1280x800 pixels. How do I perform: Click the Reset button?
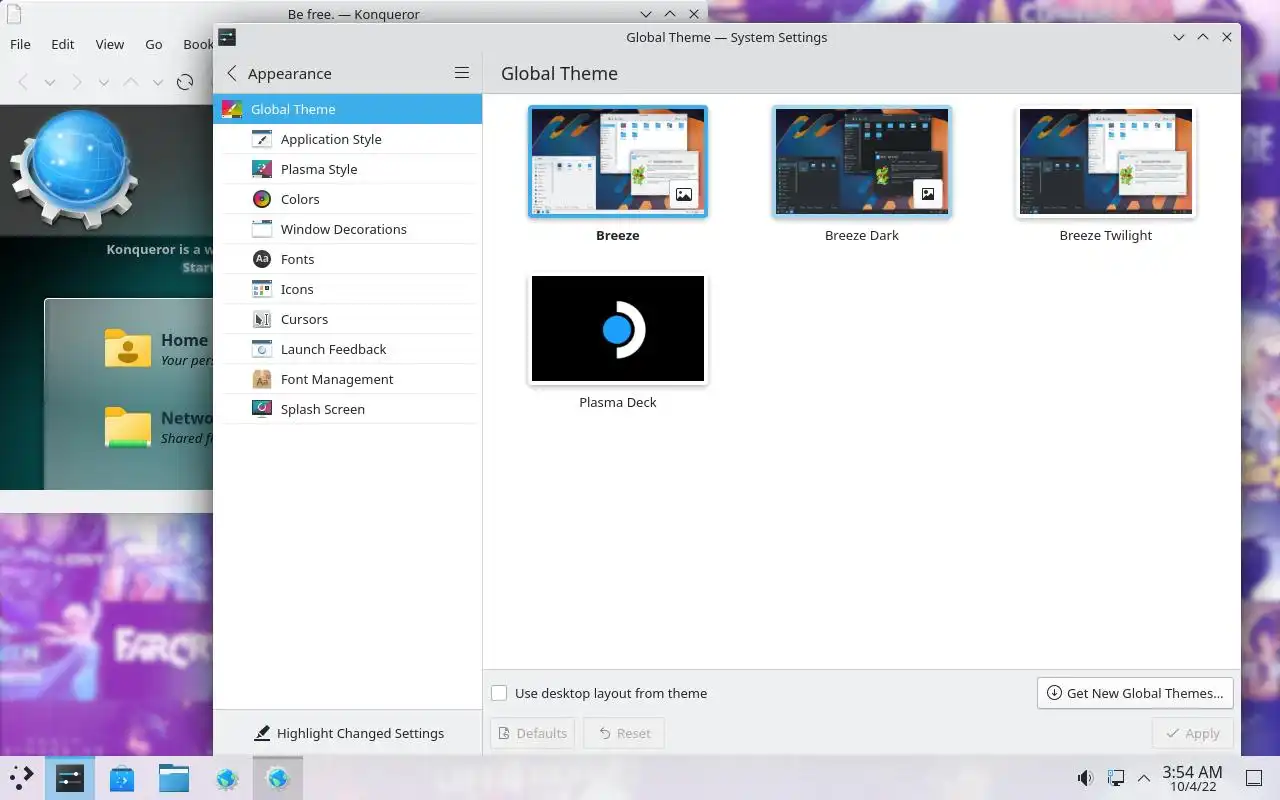624,733
